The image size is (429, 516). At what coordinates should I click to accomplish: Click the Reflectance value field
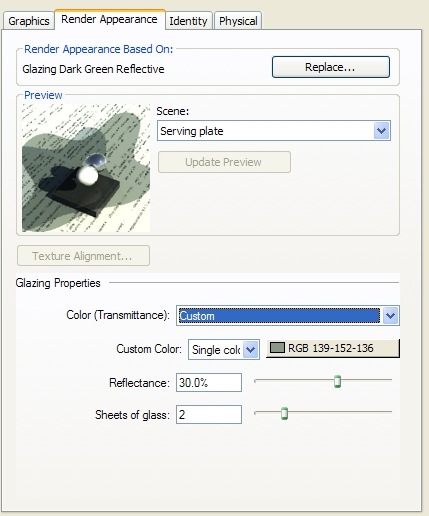tap(209, 382)
